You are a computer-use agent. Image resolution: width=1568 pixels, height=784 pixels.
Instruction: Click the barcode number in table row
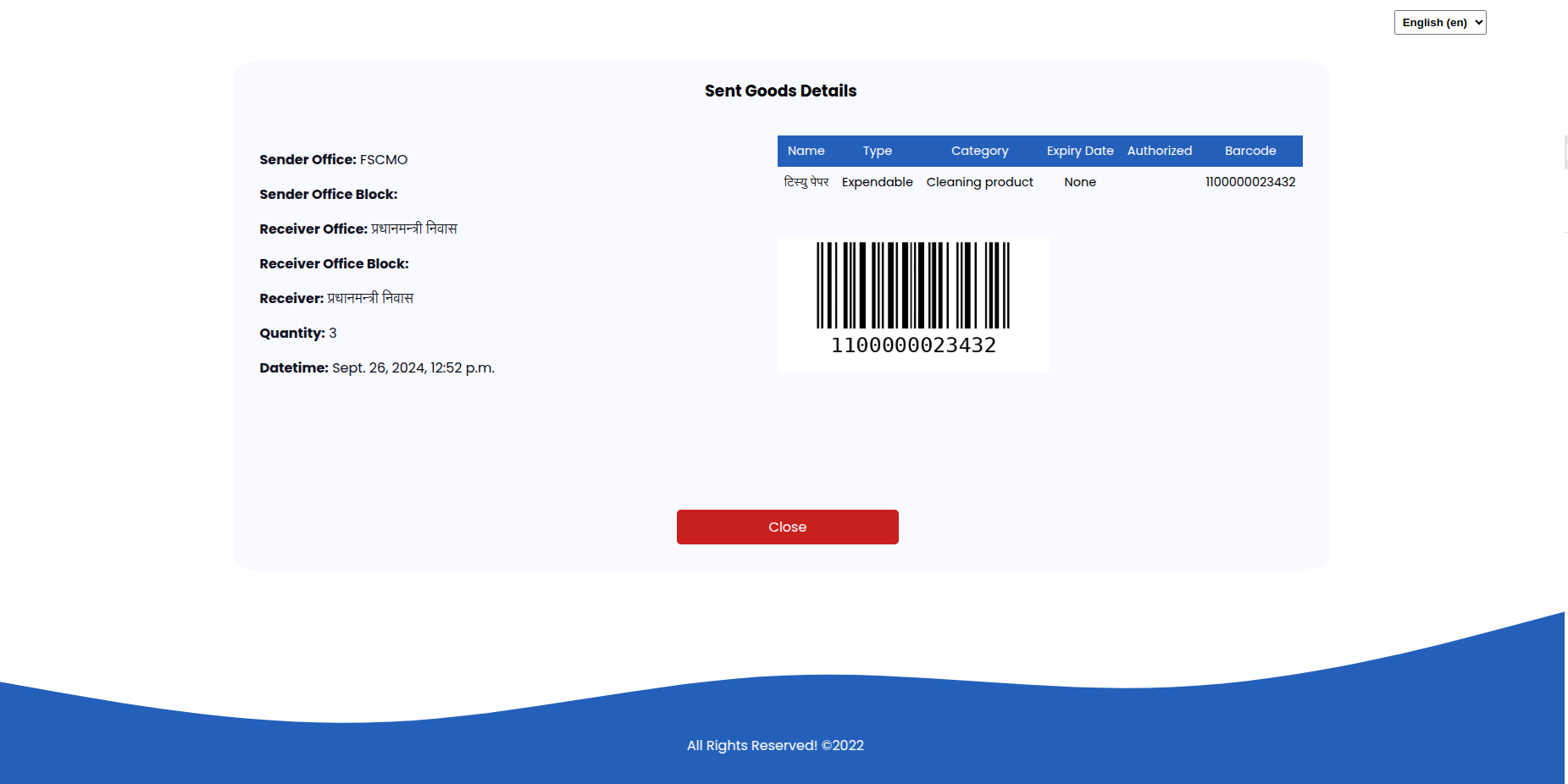click(x=1249, y=182)
